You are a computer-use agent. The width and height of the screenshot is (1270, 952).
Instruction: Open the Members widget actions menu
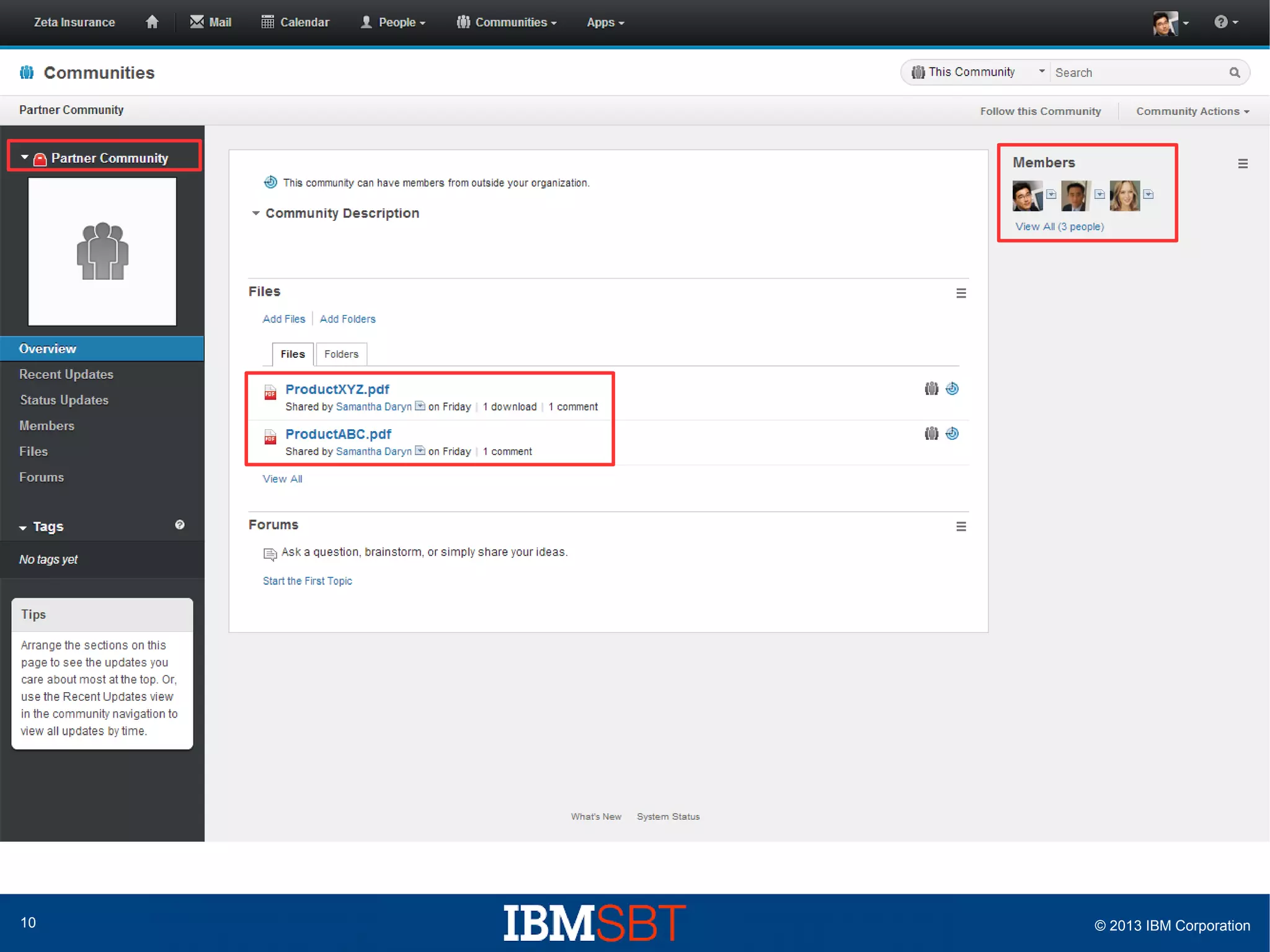coord(1243,164)
